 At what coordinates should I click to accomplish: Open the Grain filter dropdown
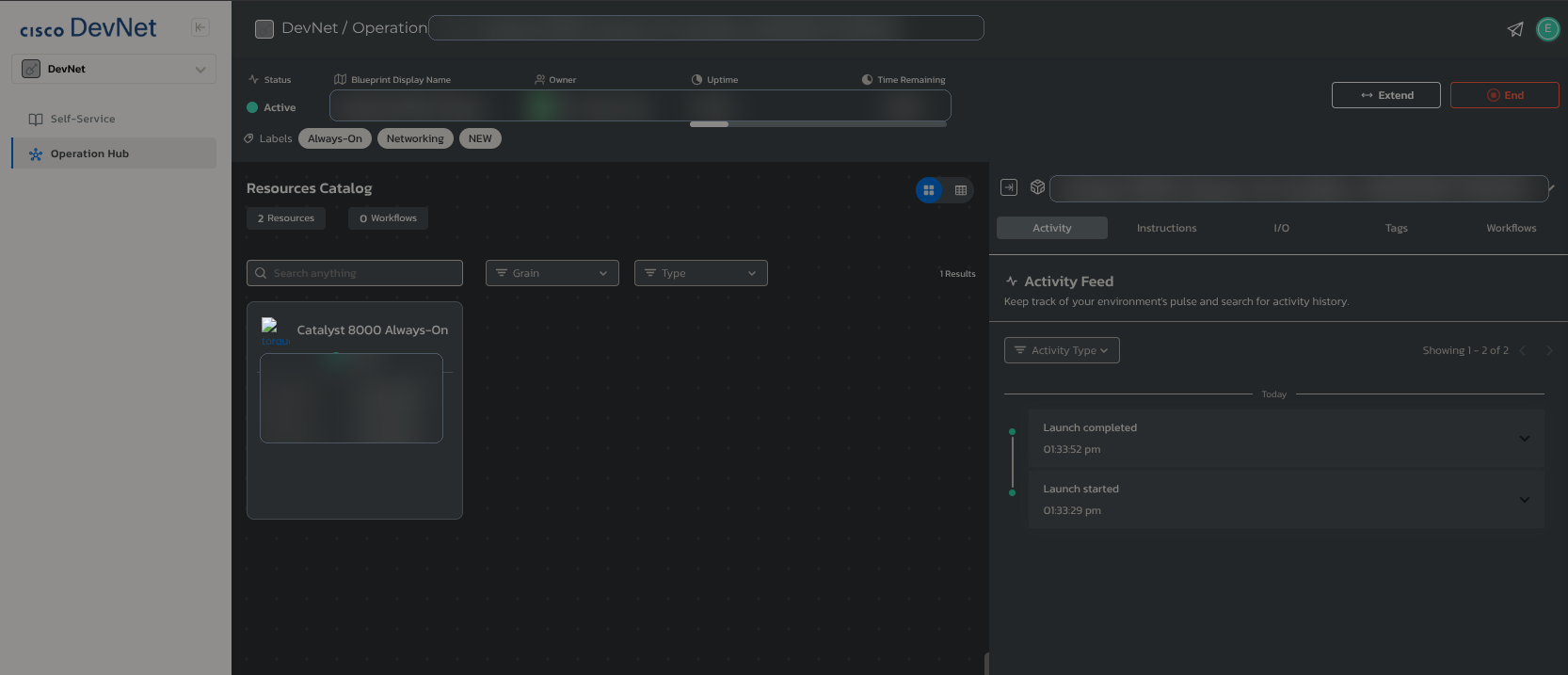[x=552, y=273]
